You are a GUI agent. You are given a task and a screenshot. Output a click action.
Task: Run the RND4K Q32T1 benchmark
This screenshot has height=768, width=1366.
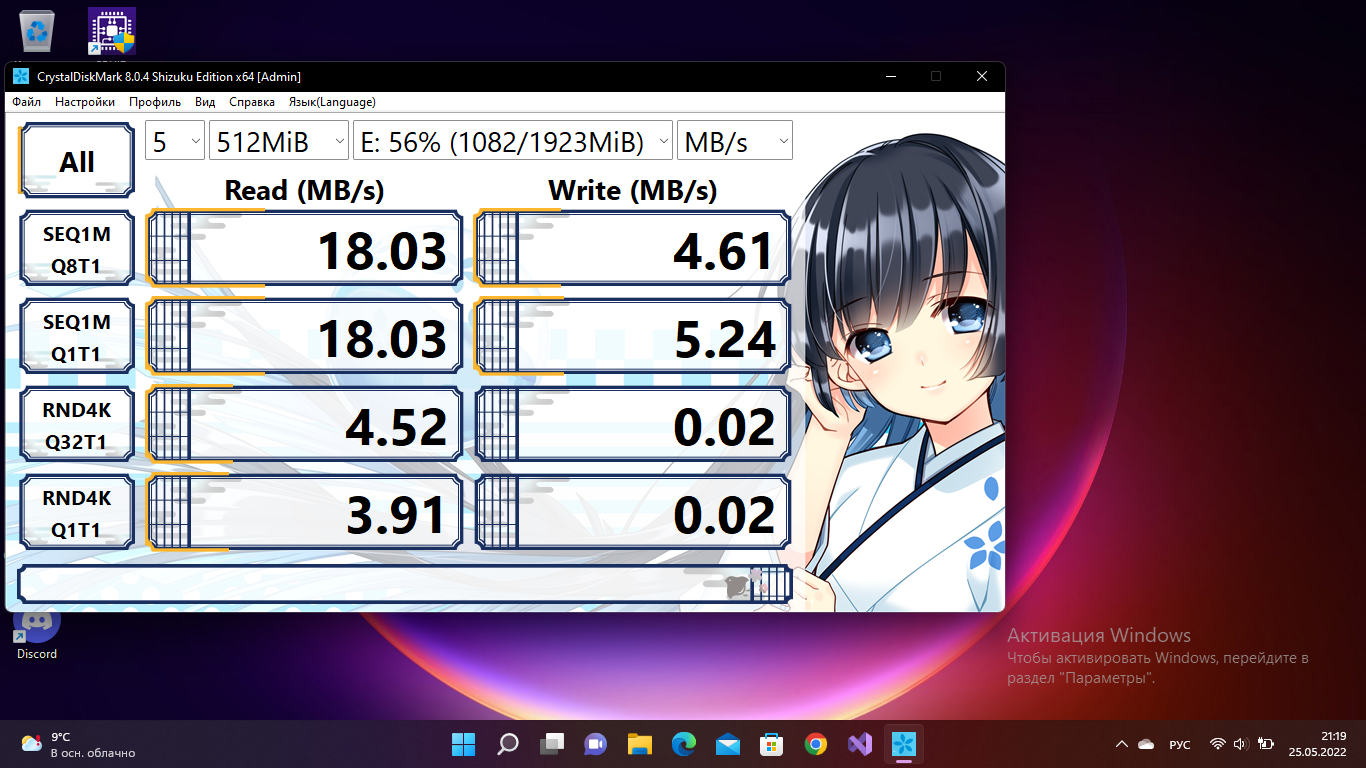coord(77,425)
